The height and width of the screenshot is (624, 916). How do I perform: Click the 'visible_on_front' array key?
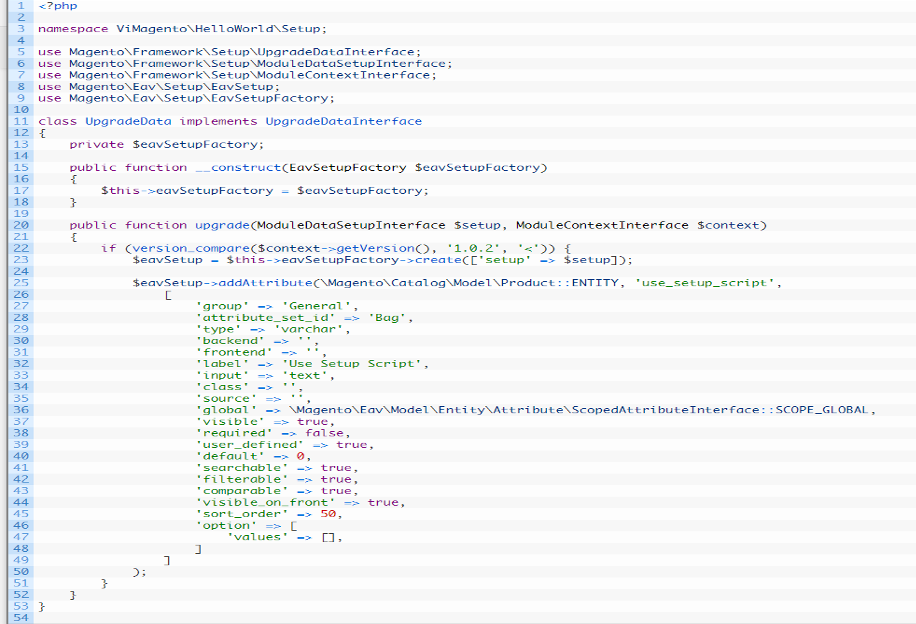[265, 502]
